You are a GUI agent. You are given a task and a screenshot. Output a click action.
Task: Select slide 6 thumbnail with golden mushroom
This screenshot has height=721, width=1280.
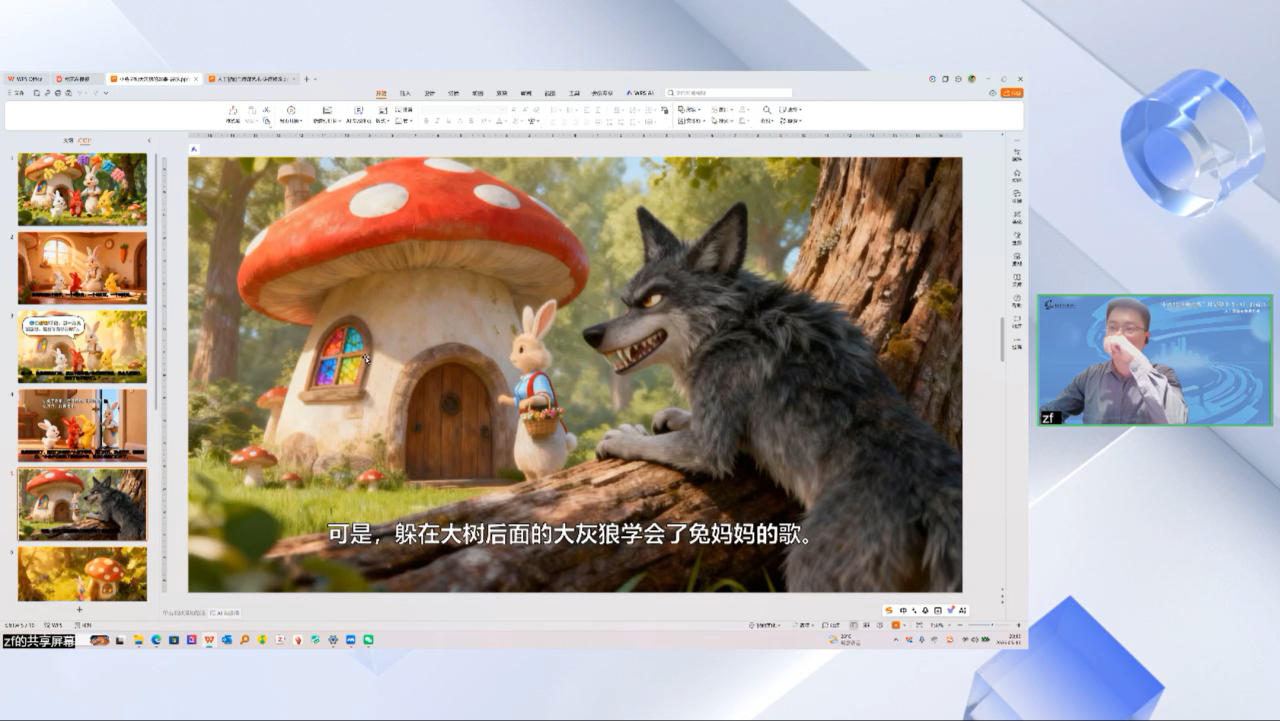pos(82,573)
